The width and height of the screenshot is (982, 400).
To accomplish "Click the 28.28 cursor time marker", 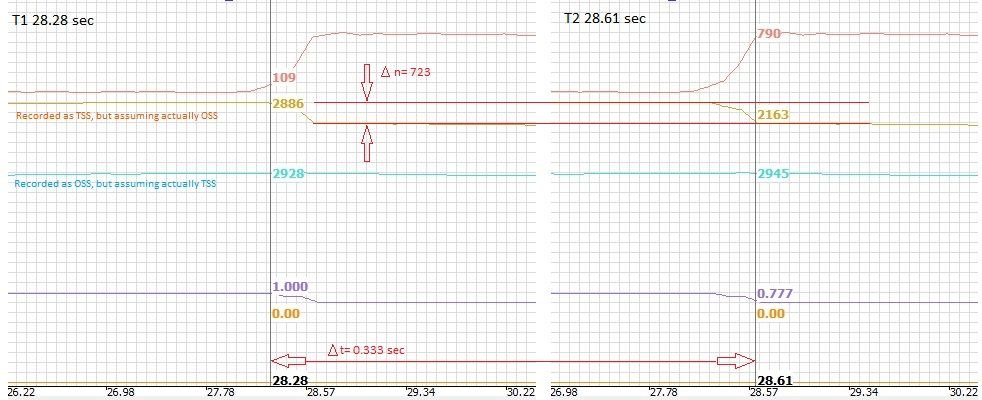I will click(289, 381).
